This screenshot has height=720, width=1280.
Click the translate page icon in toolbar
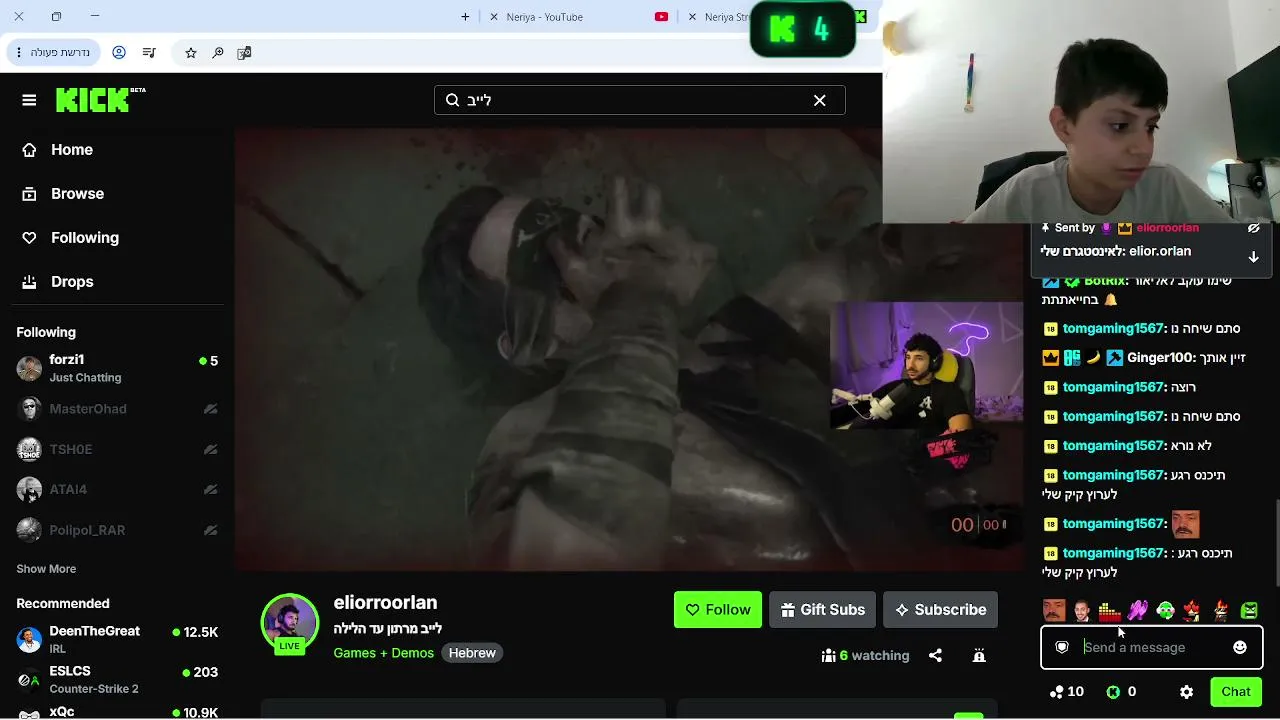click(244, 52)
